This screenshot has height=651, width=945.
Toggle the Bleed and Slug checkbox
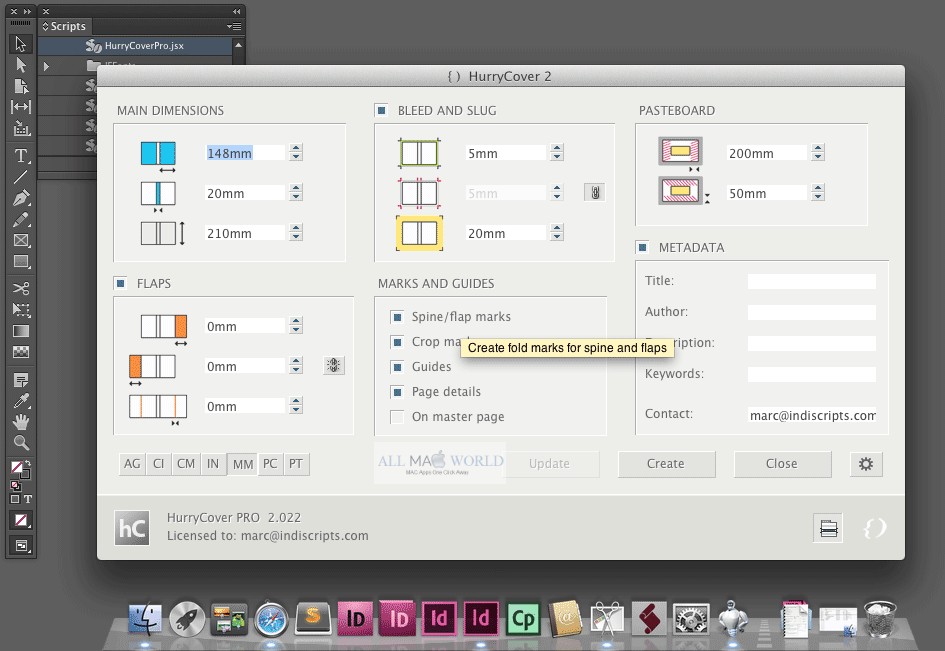click(x=381, y=110)
